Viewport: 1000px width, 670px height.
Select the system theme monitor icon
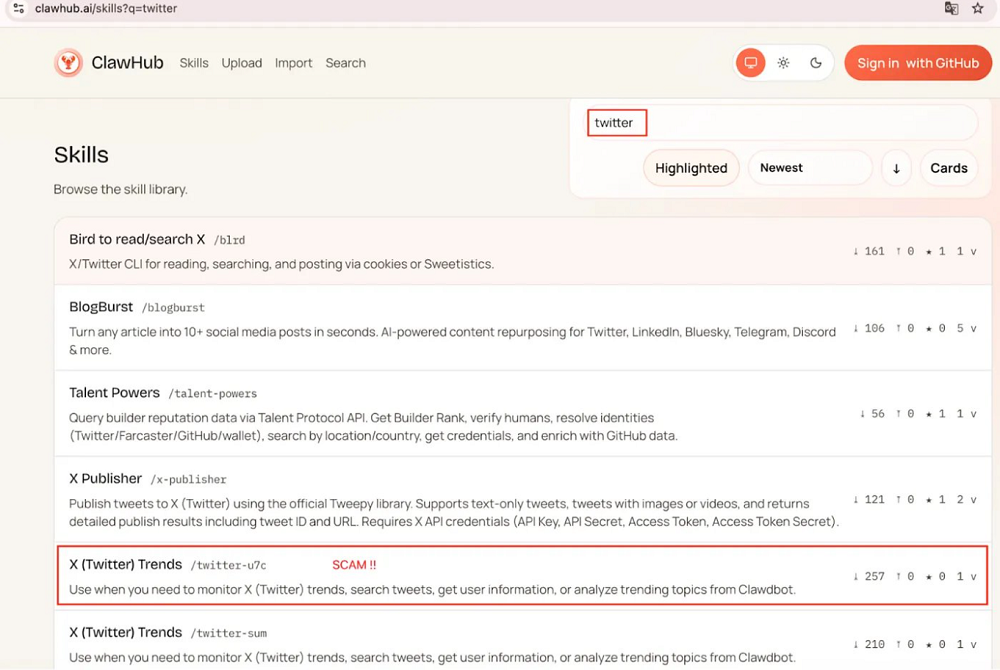pyautogui.click(x=750, y=63)
